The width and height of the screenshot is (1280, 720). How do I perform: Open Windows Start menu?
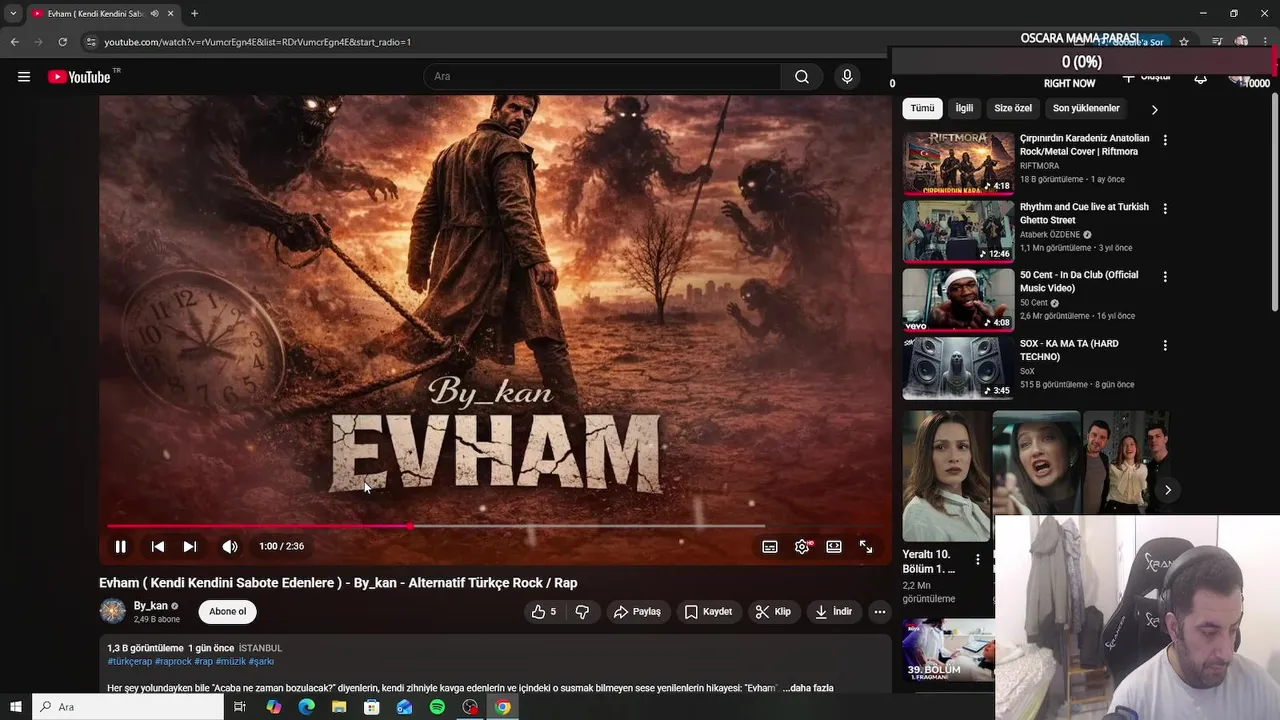(16, 707)
